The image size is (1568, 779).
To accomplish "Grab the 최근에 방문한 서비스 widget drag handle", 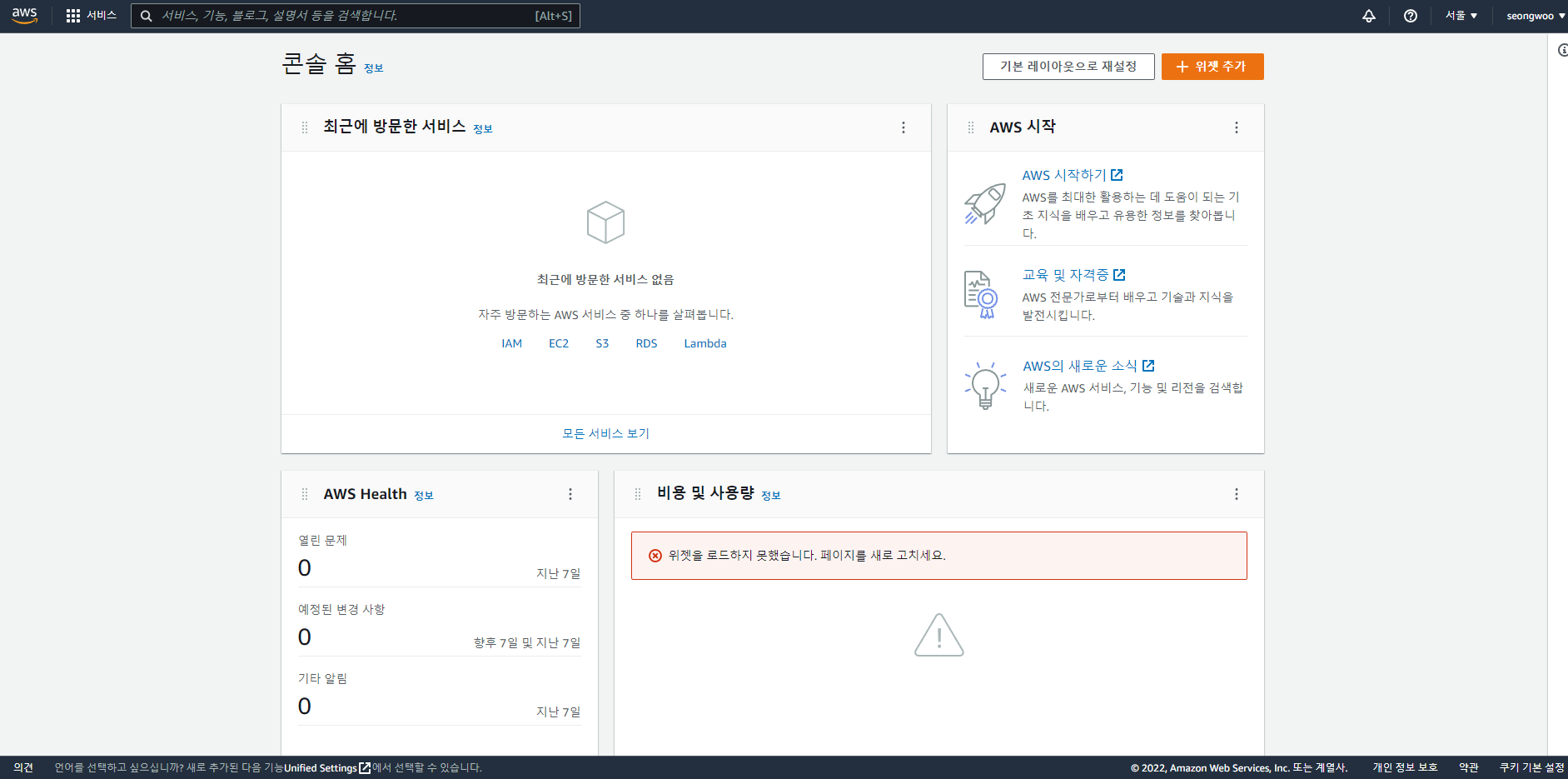I will click(305, 127).
